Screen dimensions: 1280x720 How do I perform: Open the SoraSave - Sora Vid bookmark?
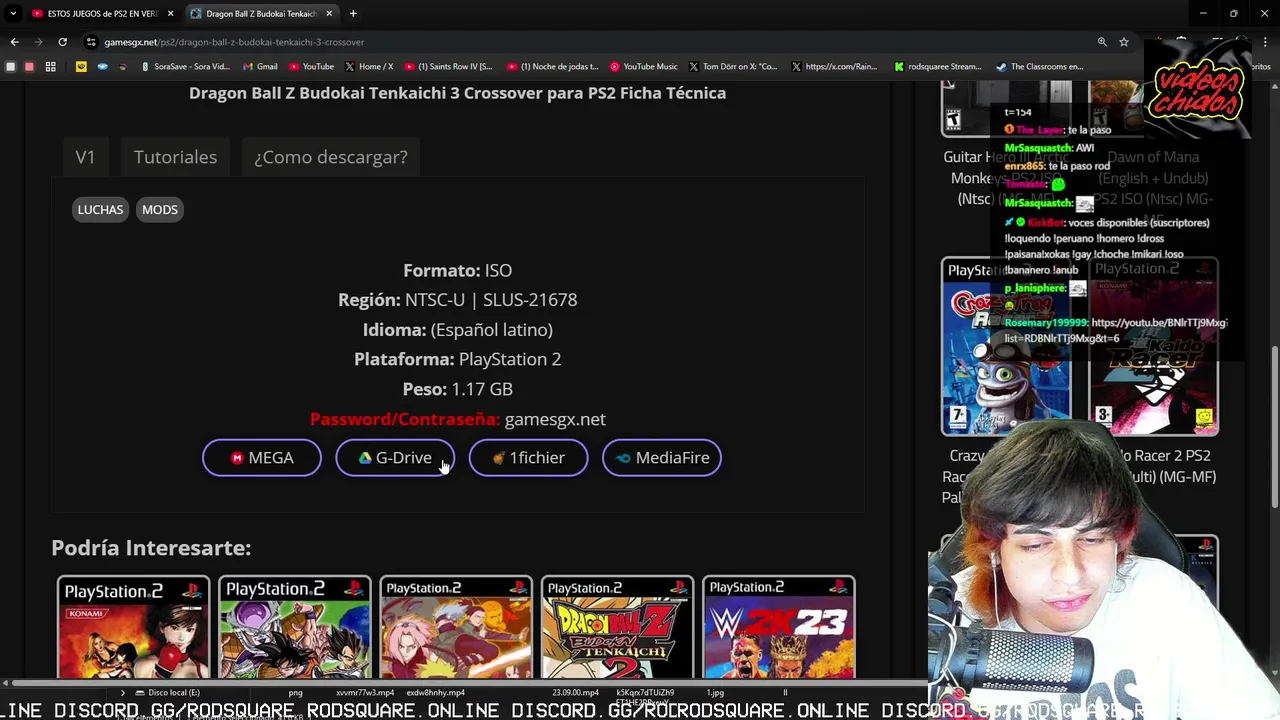[x=185, y=67]
